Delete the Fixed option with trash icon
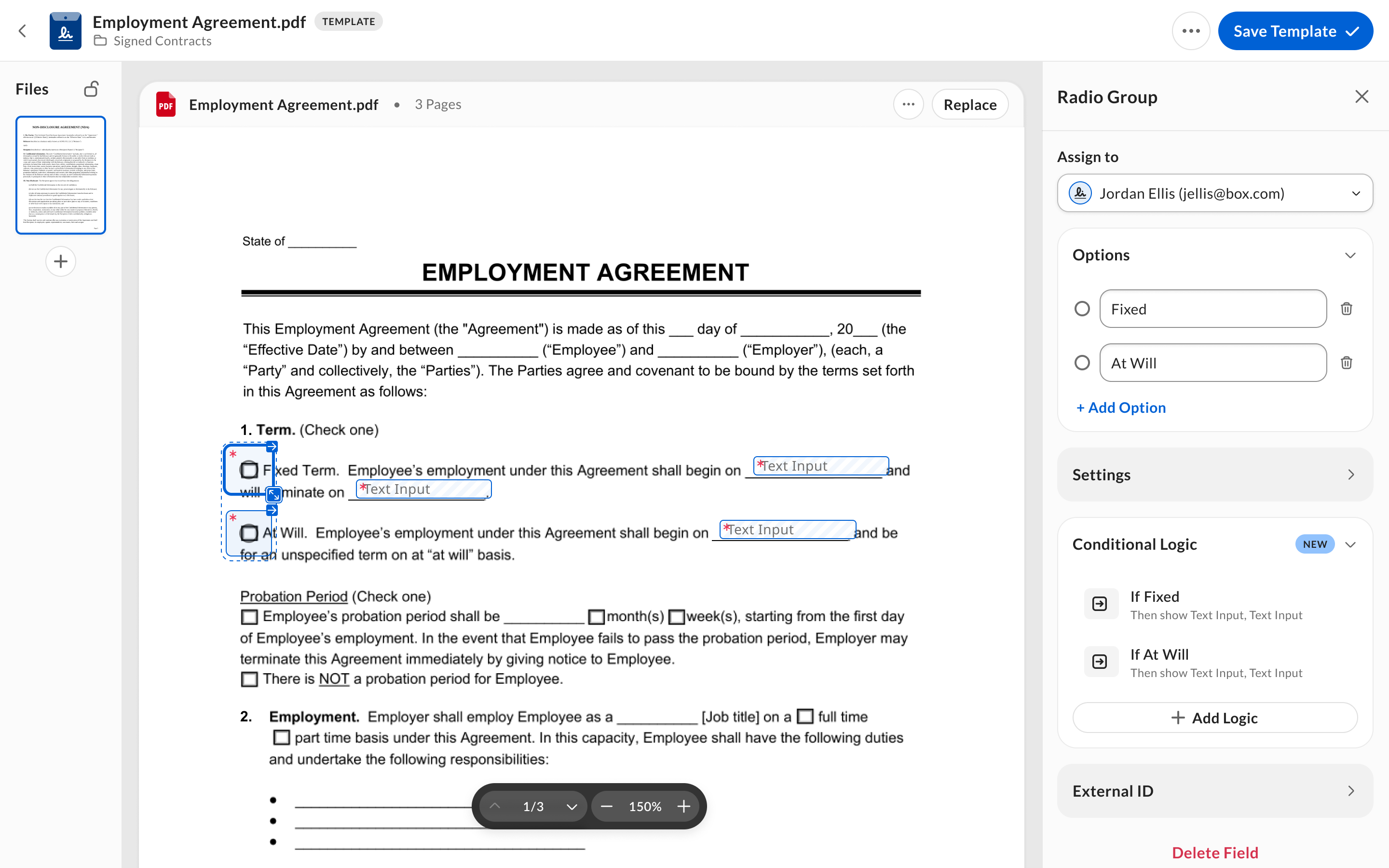Image resolution: width=1389 pixels, height=868 pixels. (1346, 309)
